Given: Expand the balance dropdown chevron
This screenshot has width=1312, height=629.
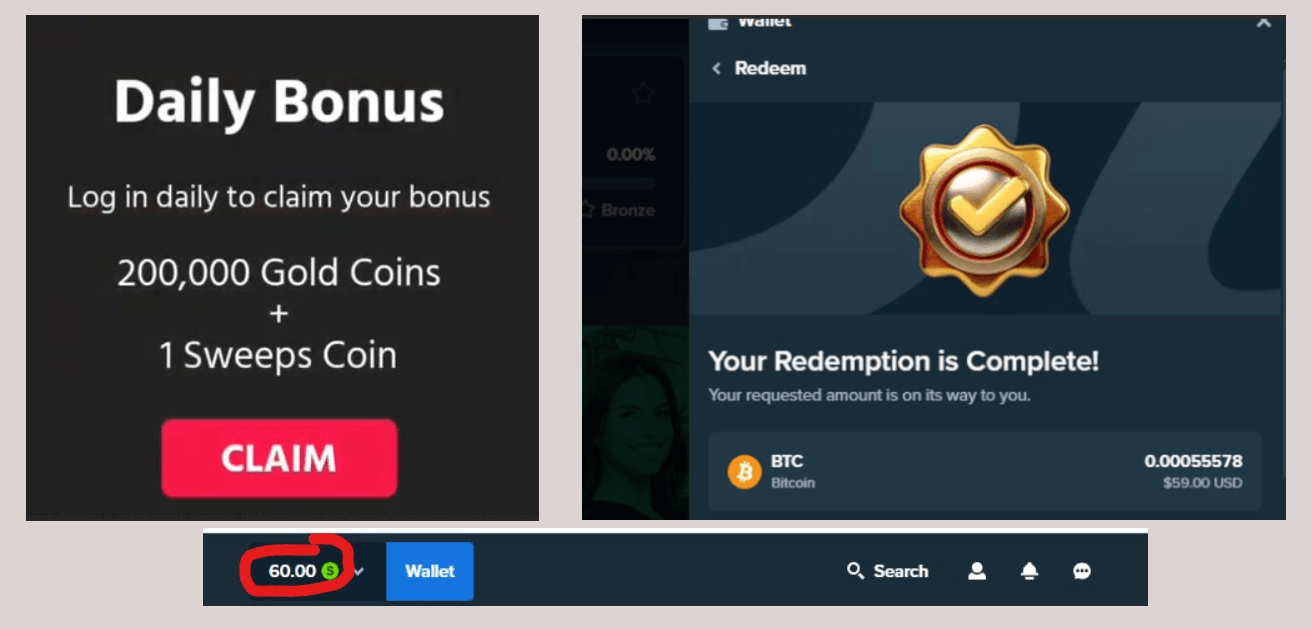Looking at the screenshot, I should click(359, 572).
